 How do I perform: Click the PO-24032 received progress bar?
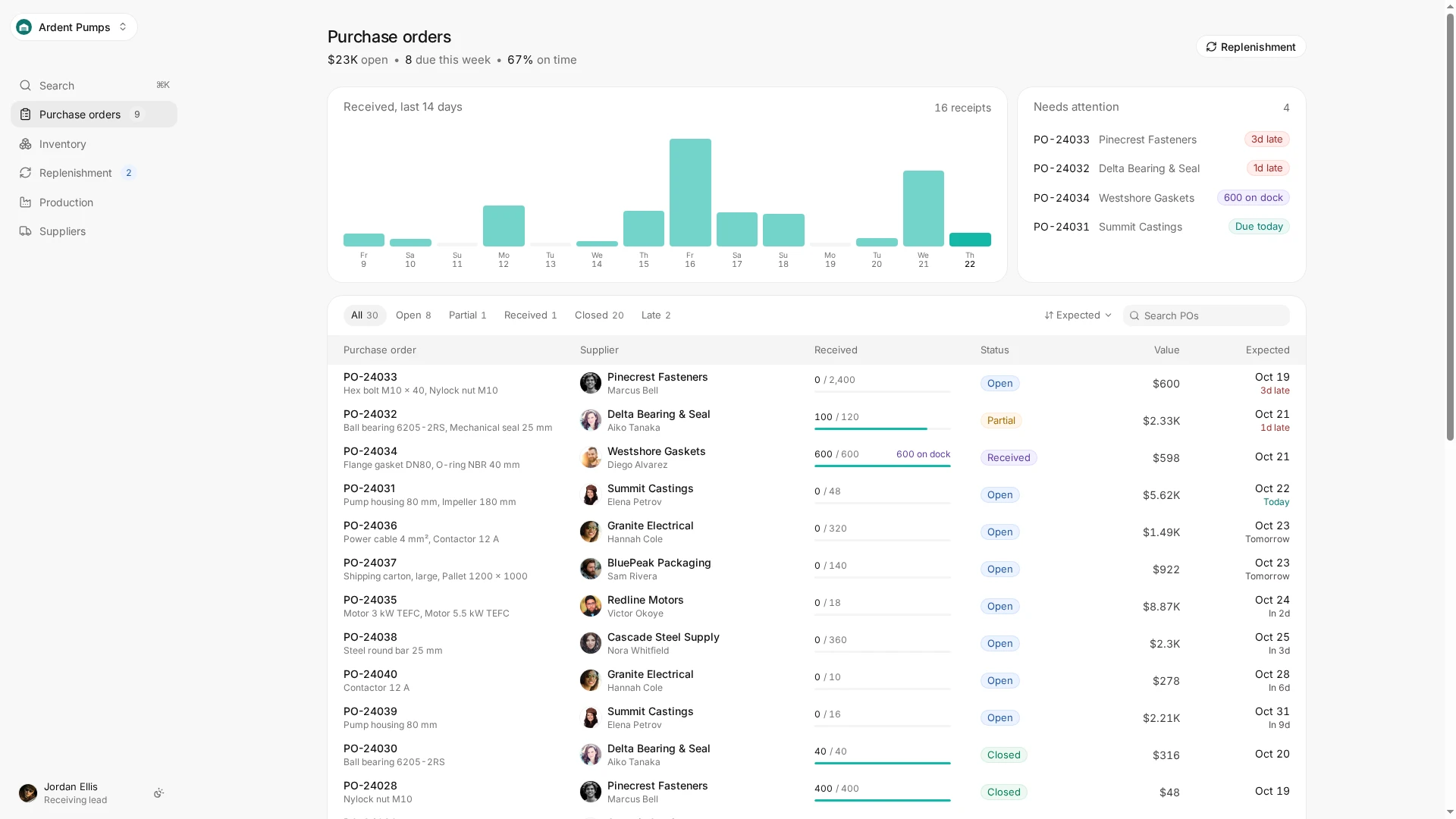coord(883,429)
